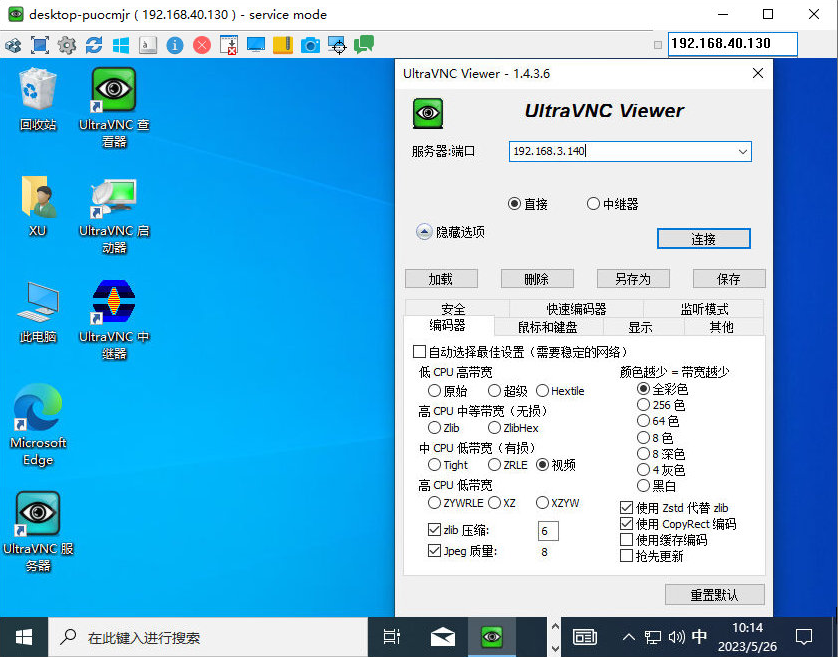Click the Windows Start button on taskbar
This screenshot has height=657, width=839.
point(24,637)
